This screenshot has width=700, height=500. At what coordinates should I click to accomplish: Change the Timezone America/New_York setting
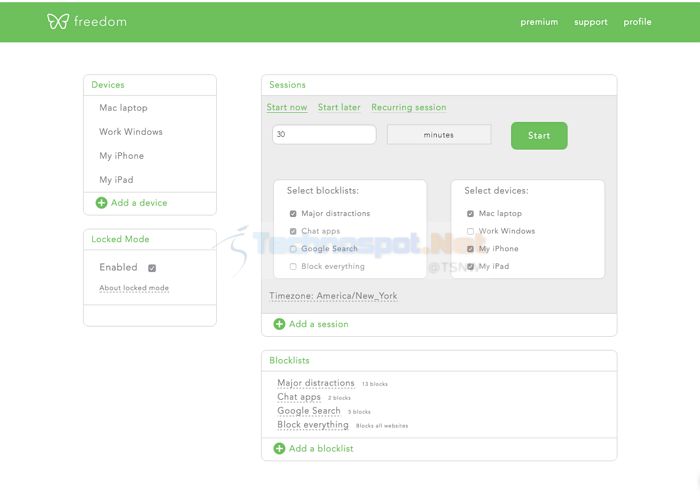coord(333,296)
